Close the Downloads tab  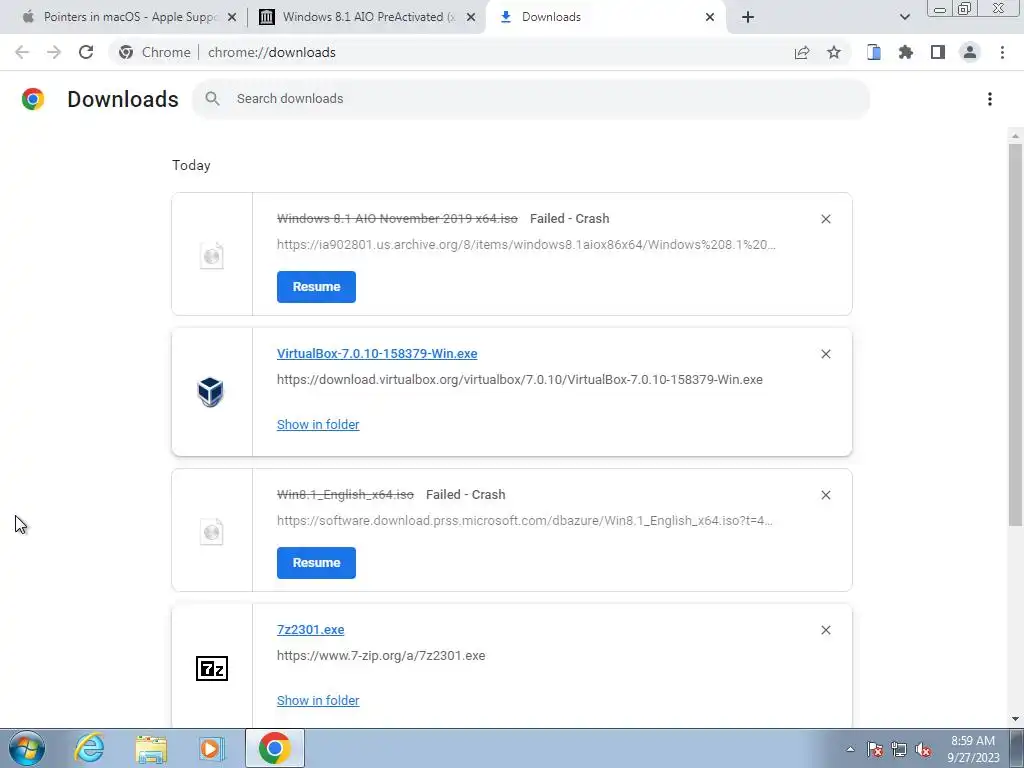pos(710,18)
